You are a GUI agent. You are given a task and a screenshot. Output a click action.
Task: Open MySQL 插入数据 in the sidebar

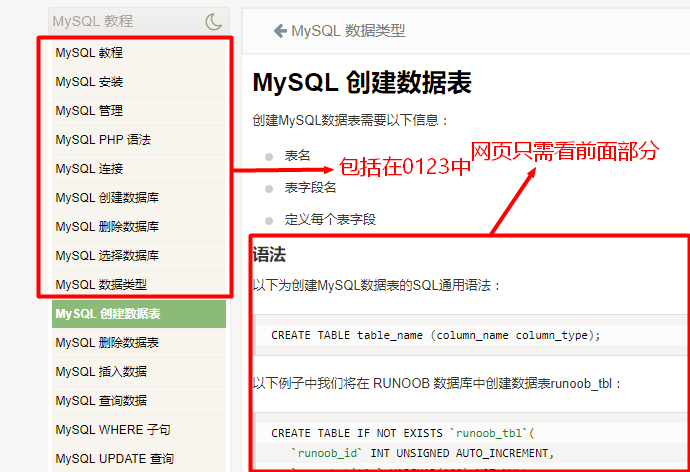[x=139, y=372]
